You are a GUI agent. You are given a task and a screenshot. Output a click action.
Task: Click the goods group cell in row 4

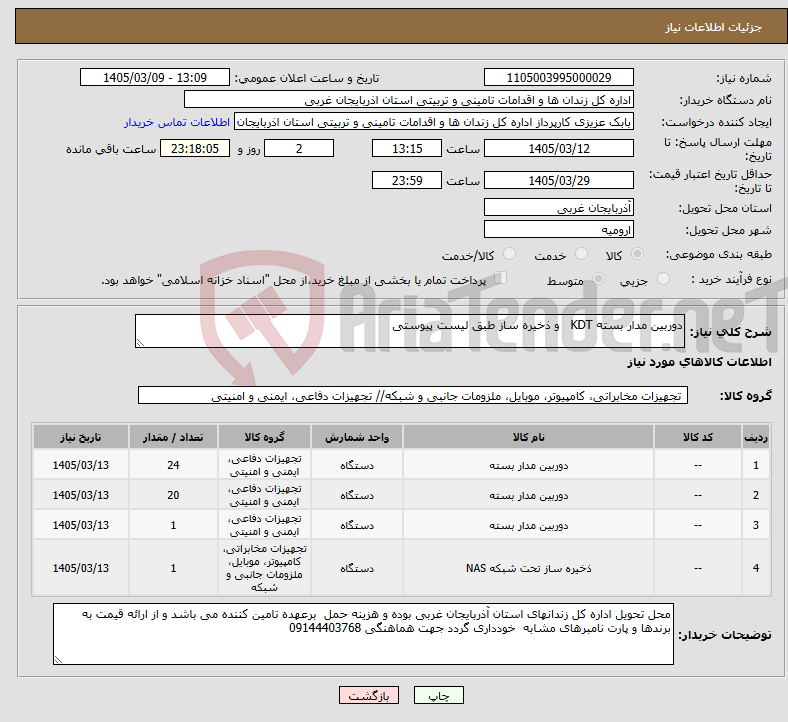pos(264,568)
